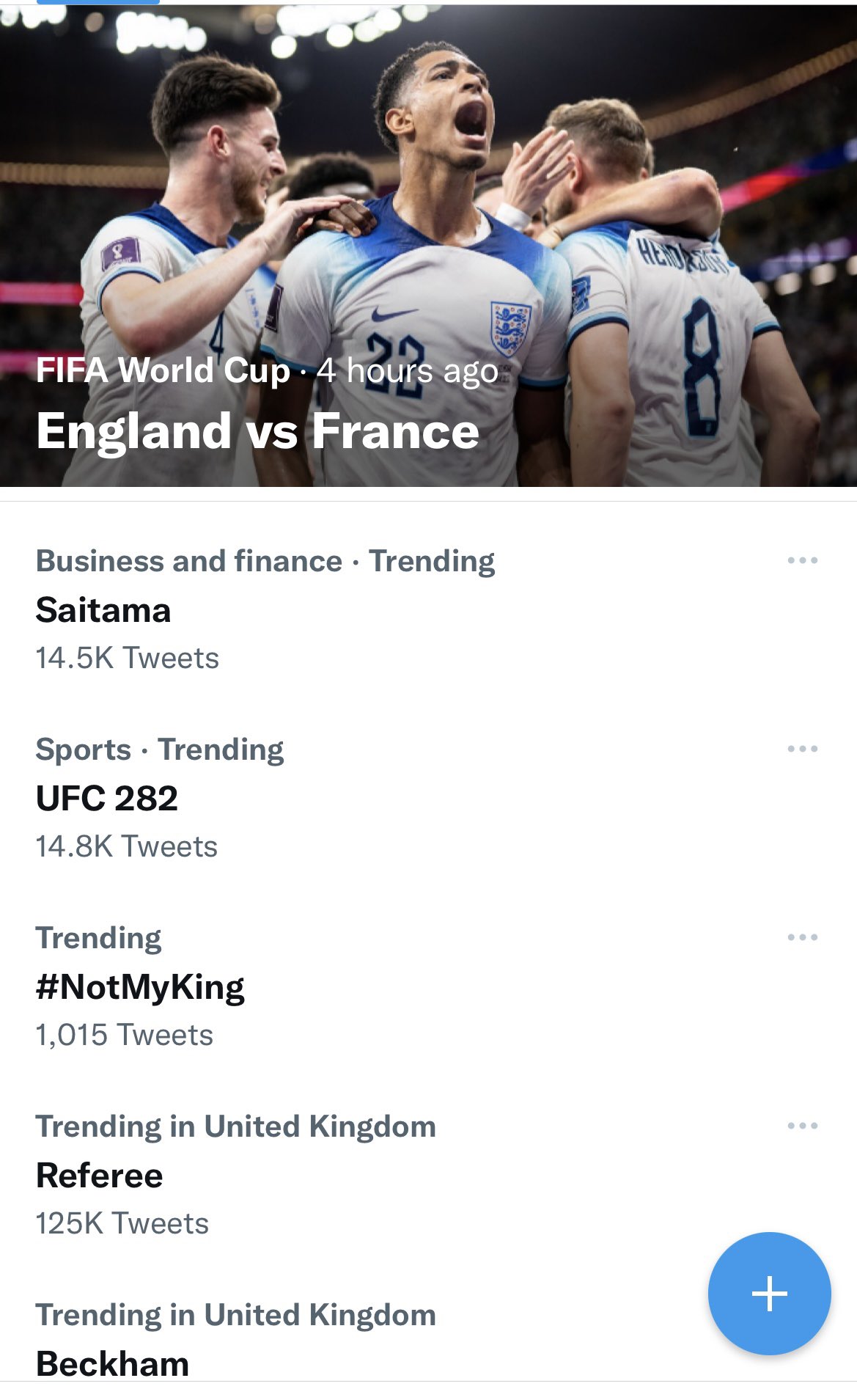The height and width of the screenshot is (1400, 857).
Task: Tap the Business and finance · Trending label
Action: tap(265, 561)
